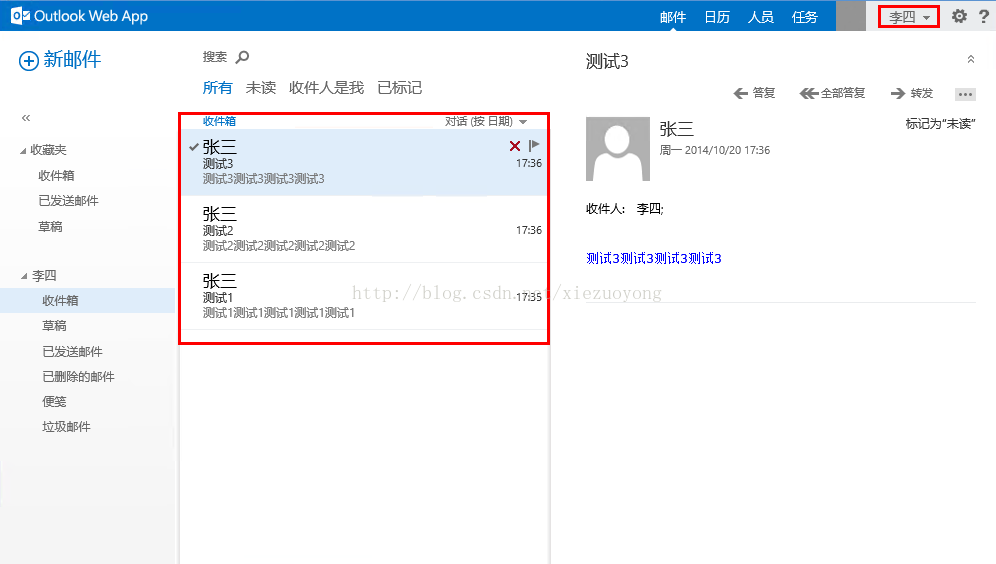This screenshot has width=996, height=564.
Task: Click the 测试3 subject title in reading pane
Action: (607, 62)
